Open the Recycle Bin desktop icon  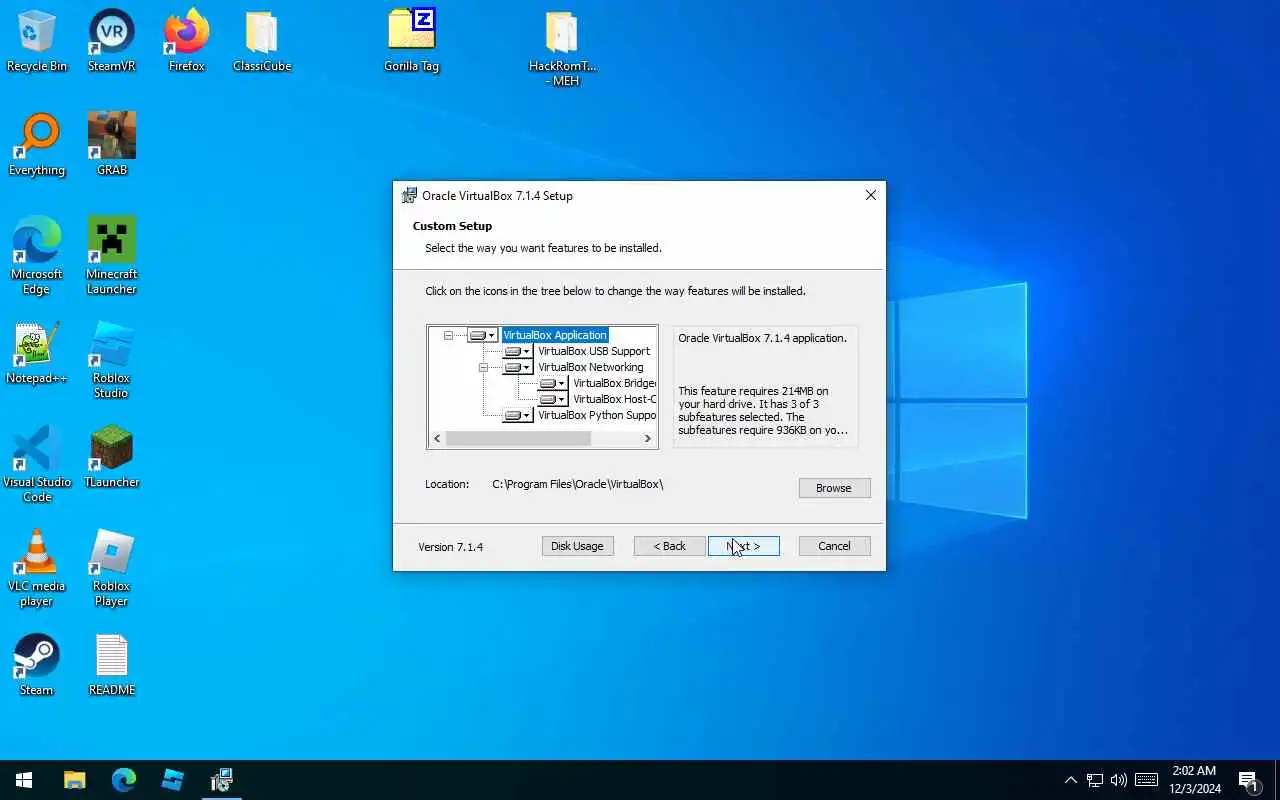(x=37, y=40)
